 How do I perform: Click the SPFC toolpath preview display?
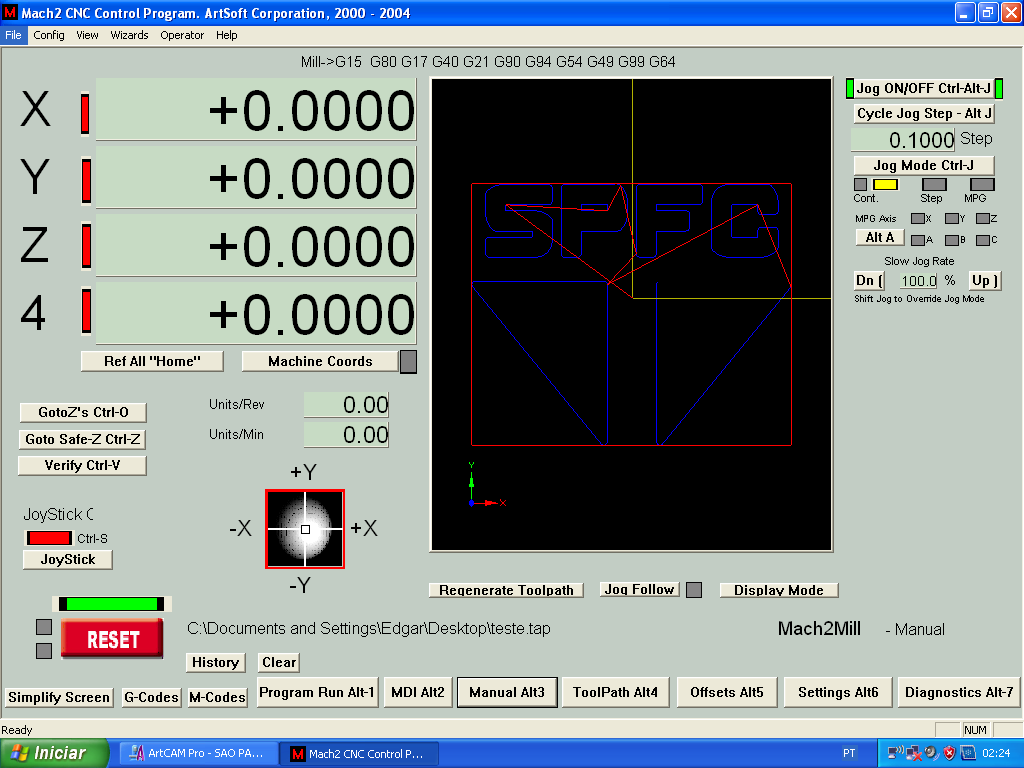tap(631, 315)
